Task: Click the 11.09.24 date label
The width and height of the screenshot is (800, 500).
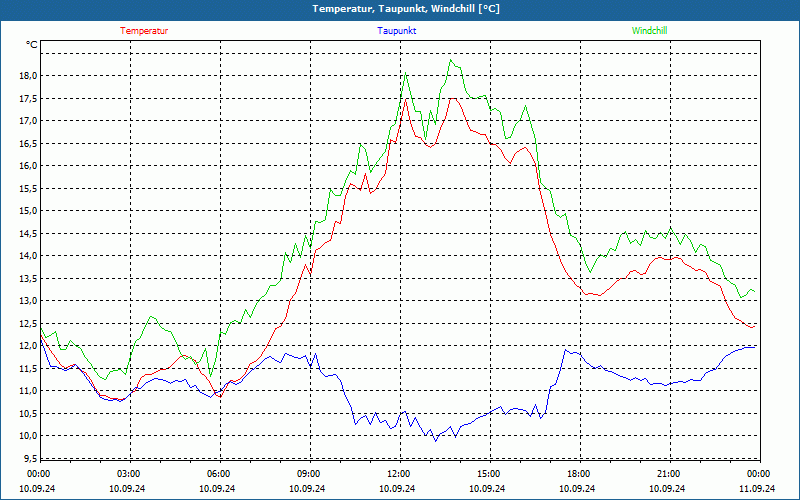Action: coord(758,489)
